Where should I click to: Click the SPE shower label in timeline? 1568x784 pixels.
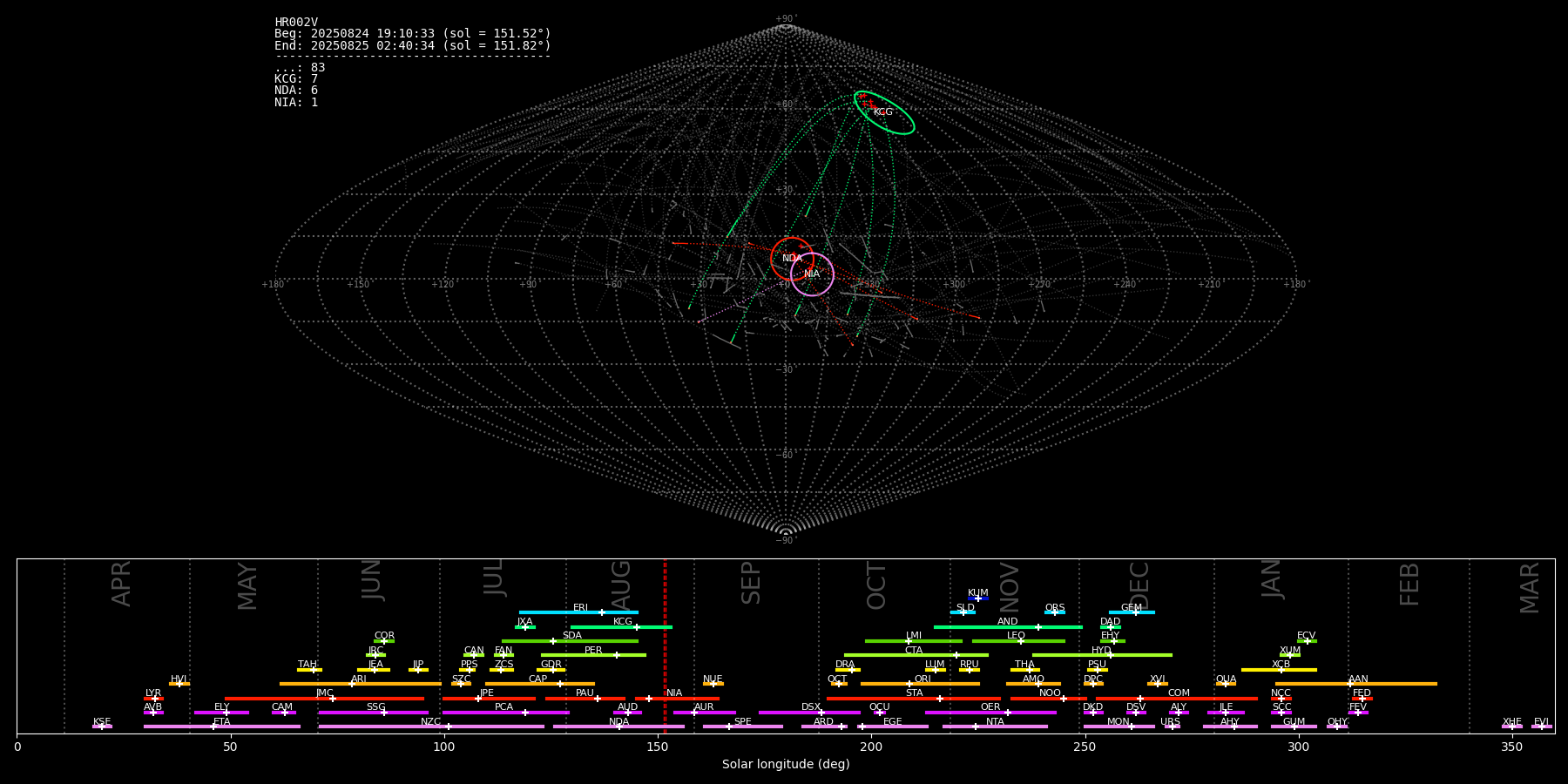(x=742, y=722)
